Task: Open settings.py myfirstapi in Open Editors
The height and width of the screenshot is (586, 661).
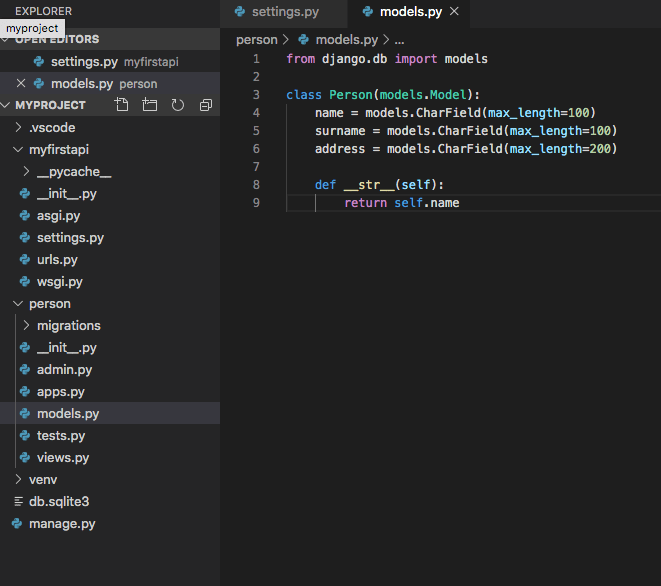Action: point(110,62)
